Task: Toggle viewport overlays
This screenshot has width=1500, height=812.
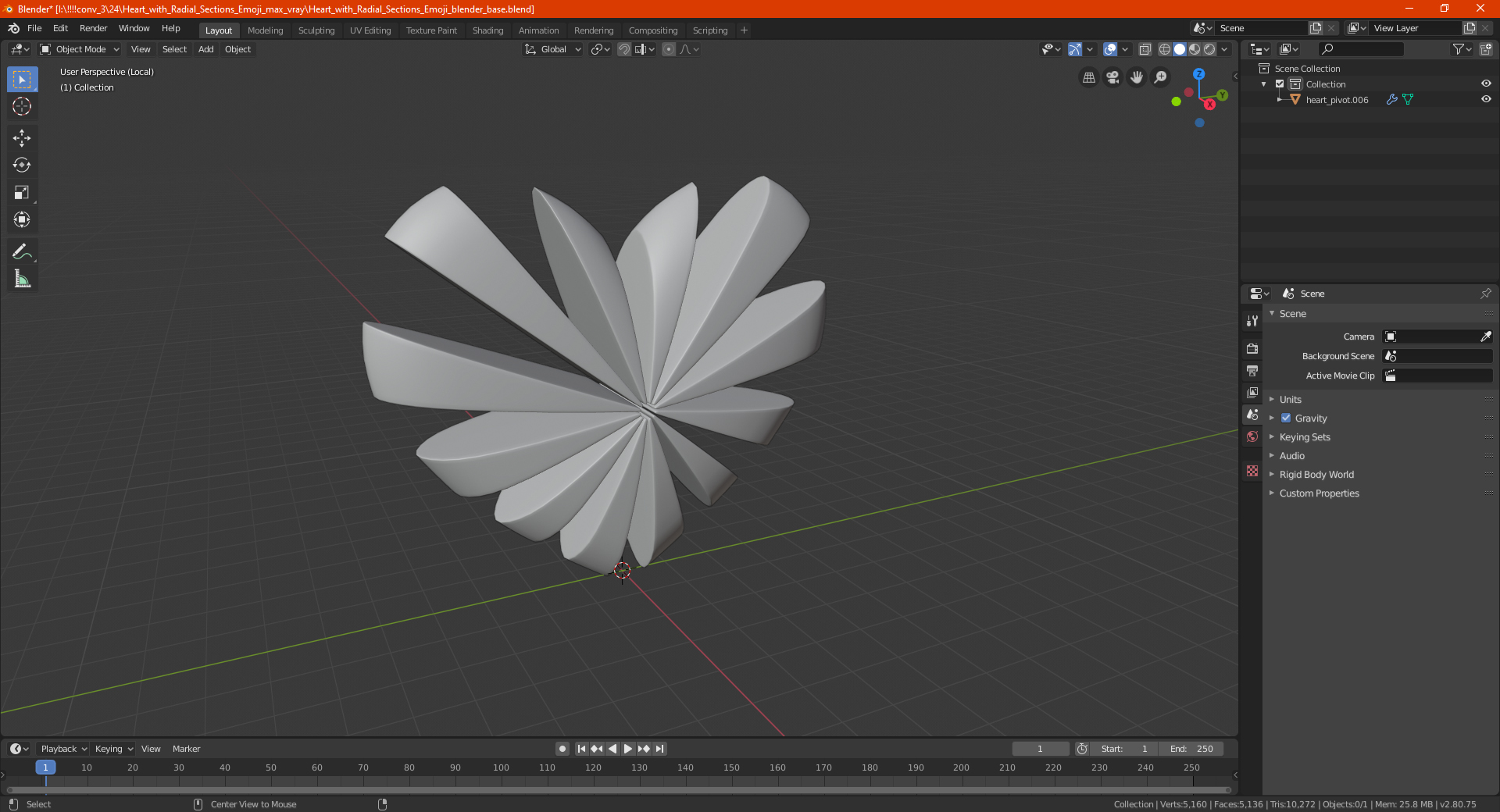Action: tap(1110, 49)
